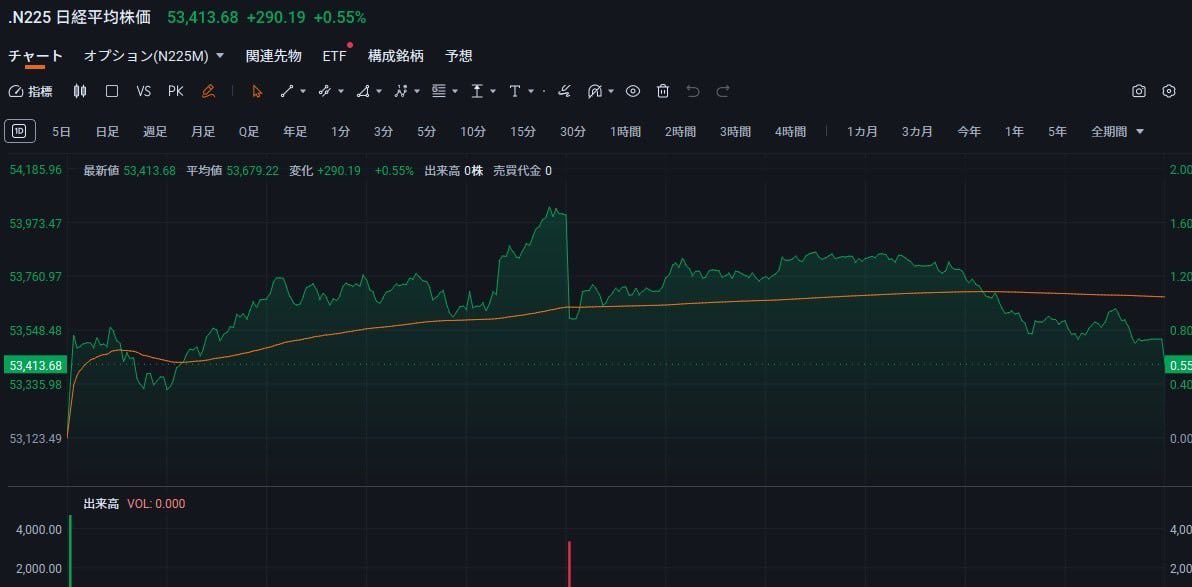The width and height of the screenshot is (1192, 587).
Task: Switch to the 構成銘柄 tab
Action: [396, 56]
